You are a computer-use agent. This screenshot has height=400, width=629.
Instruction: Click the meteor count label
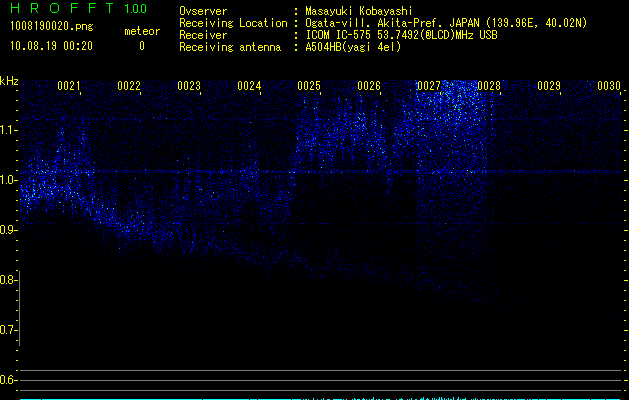click(142, 31)
